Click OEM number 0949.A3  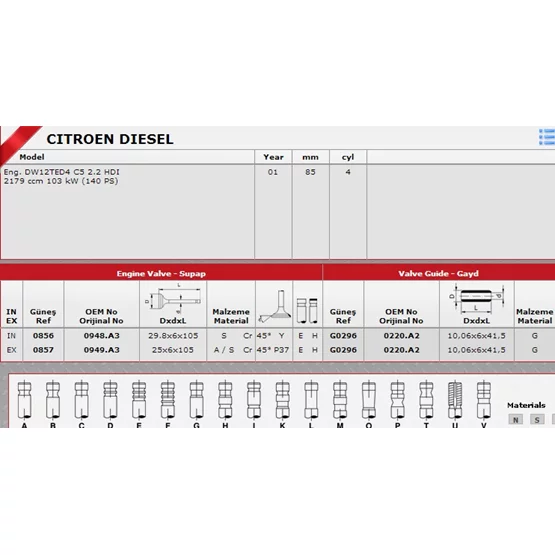(x=102, y=350)
